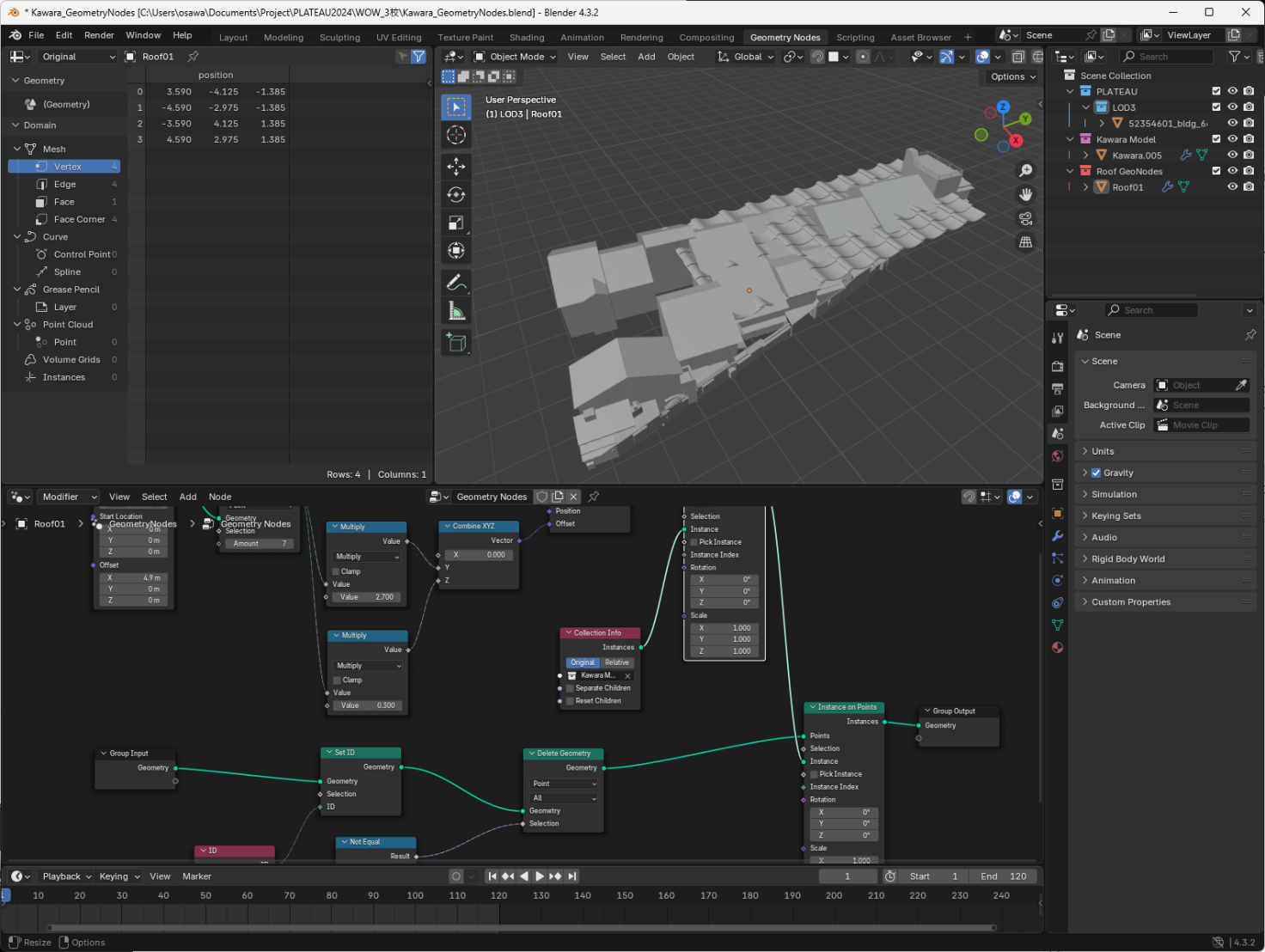Switch to the Scripting workspace tab
Image resolution: width=1265 pixels, height=952 pixels.
[855, 38]
